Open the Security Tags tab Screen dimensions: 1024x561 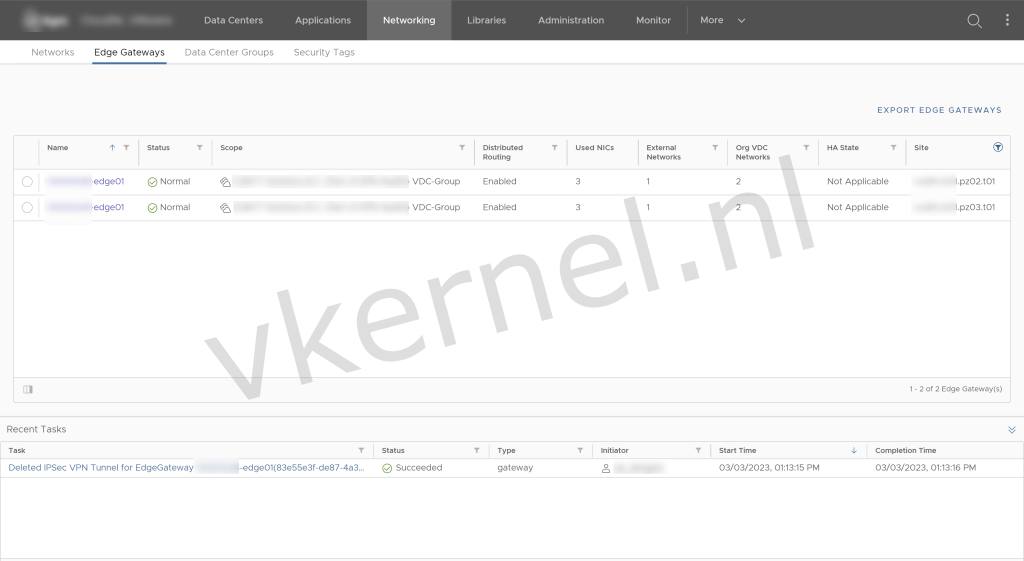[x=324, y=52]
